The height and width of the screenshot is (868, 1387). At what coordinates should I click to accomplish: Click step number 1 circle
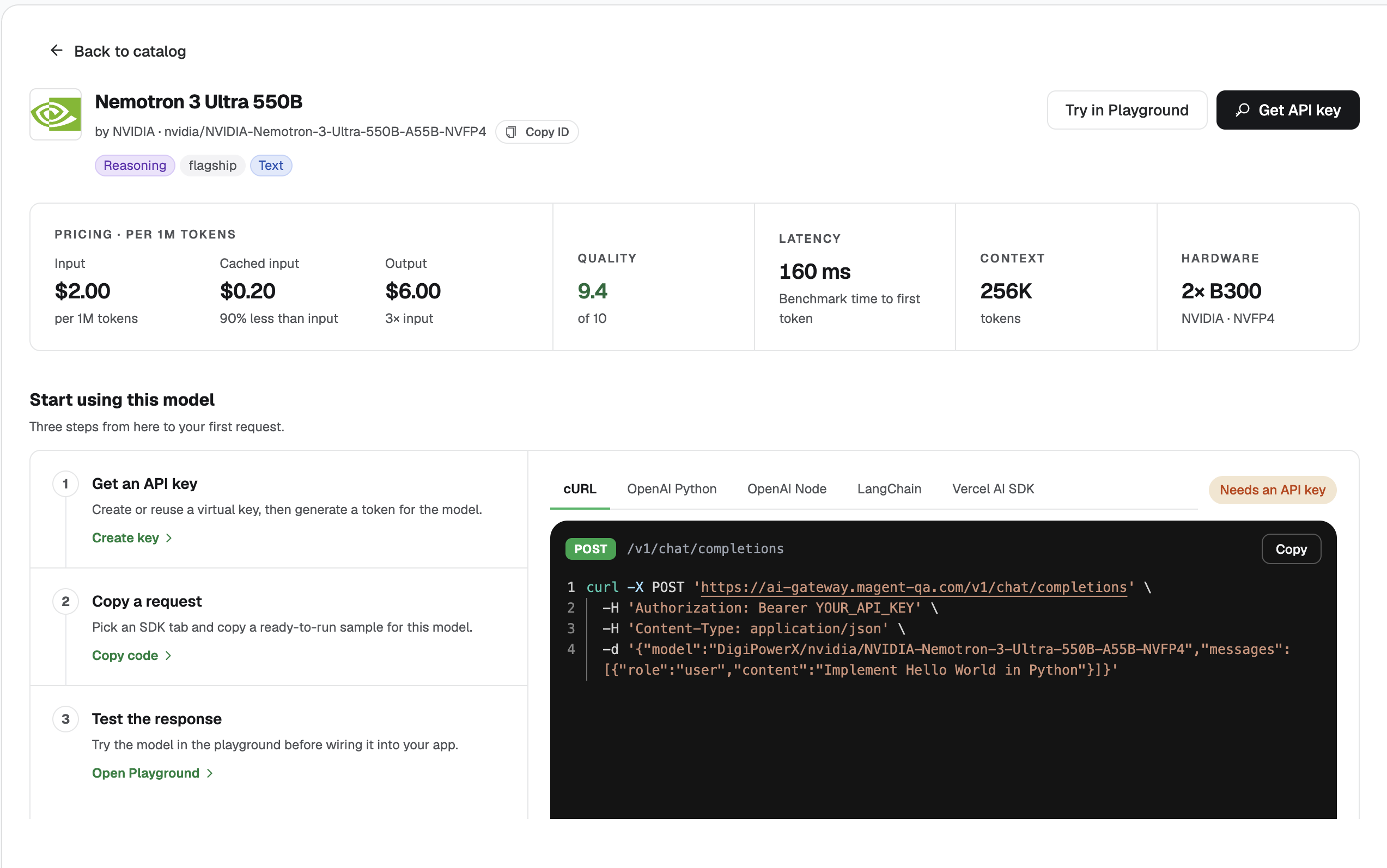65,484
